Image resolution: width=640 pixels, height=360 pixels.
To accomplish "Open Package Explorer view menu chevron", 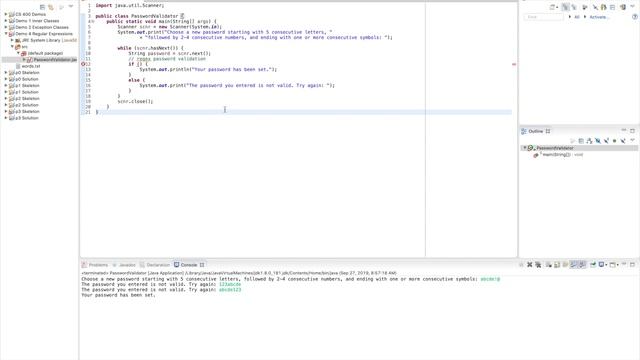I will [x=71, y=7].
